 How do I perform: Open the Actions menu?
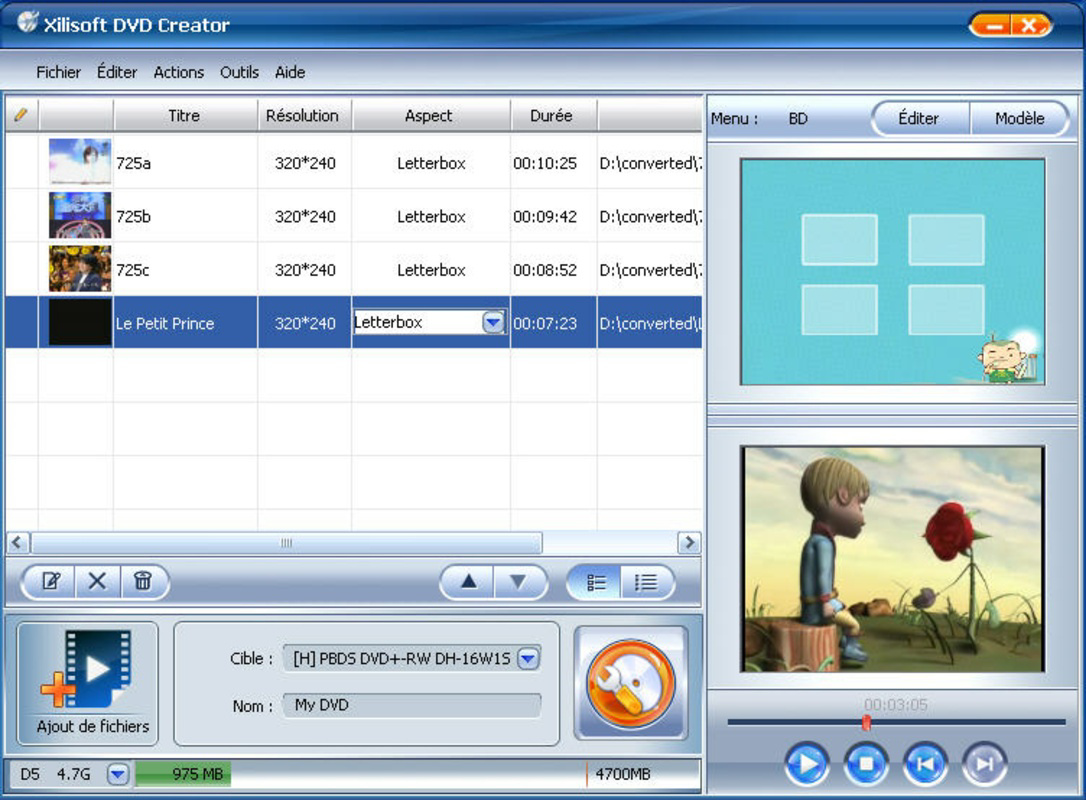coord(179,72)
